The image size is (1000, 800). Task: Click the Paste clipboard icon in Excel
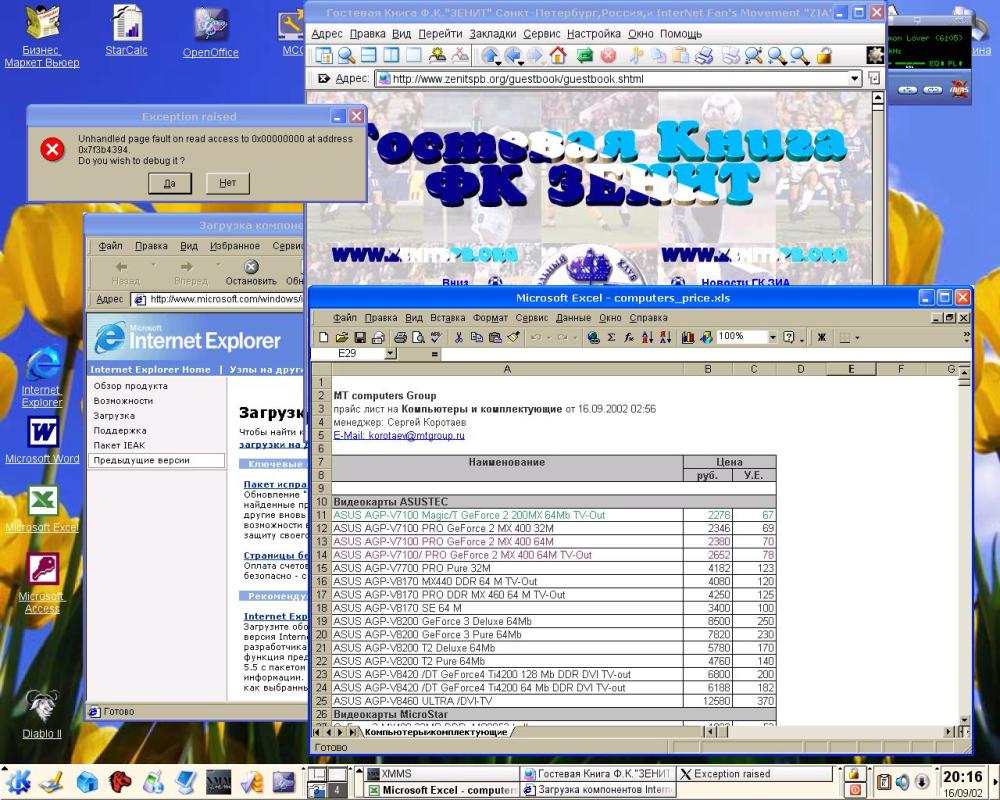click(x=495, y=337)
